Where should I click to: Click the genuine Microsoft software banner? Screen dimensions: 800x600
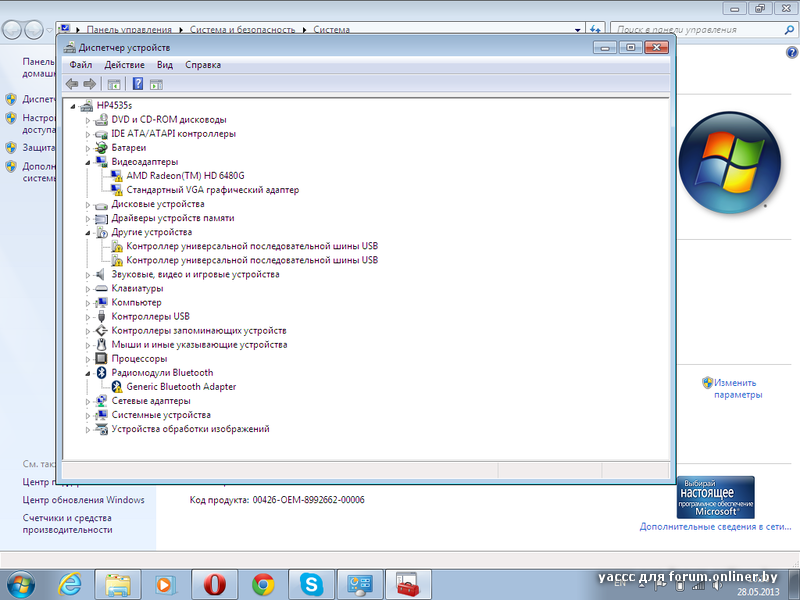tap(716, 497)
